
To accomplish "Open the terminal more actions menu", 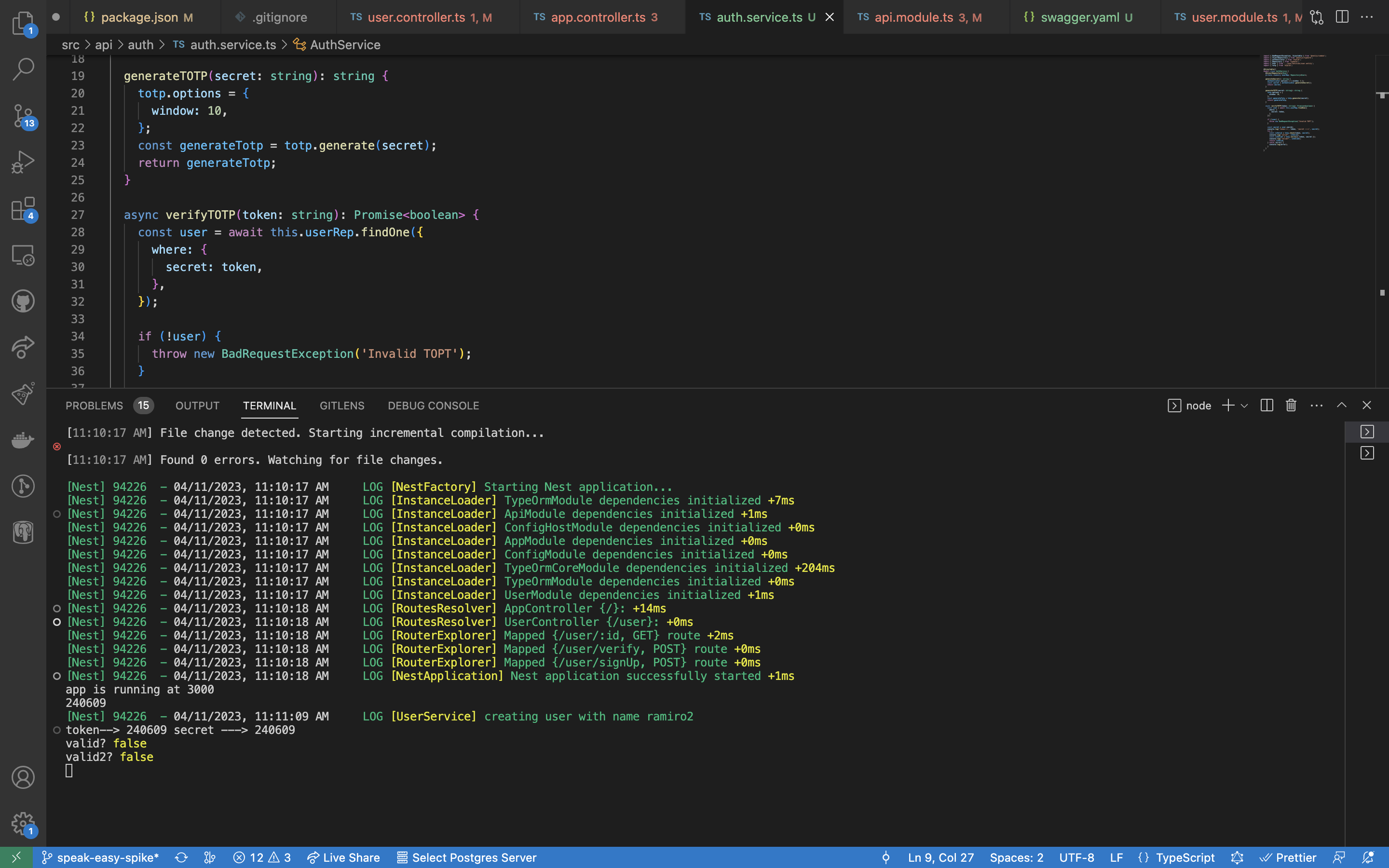I will tap(1316, 405).
